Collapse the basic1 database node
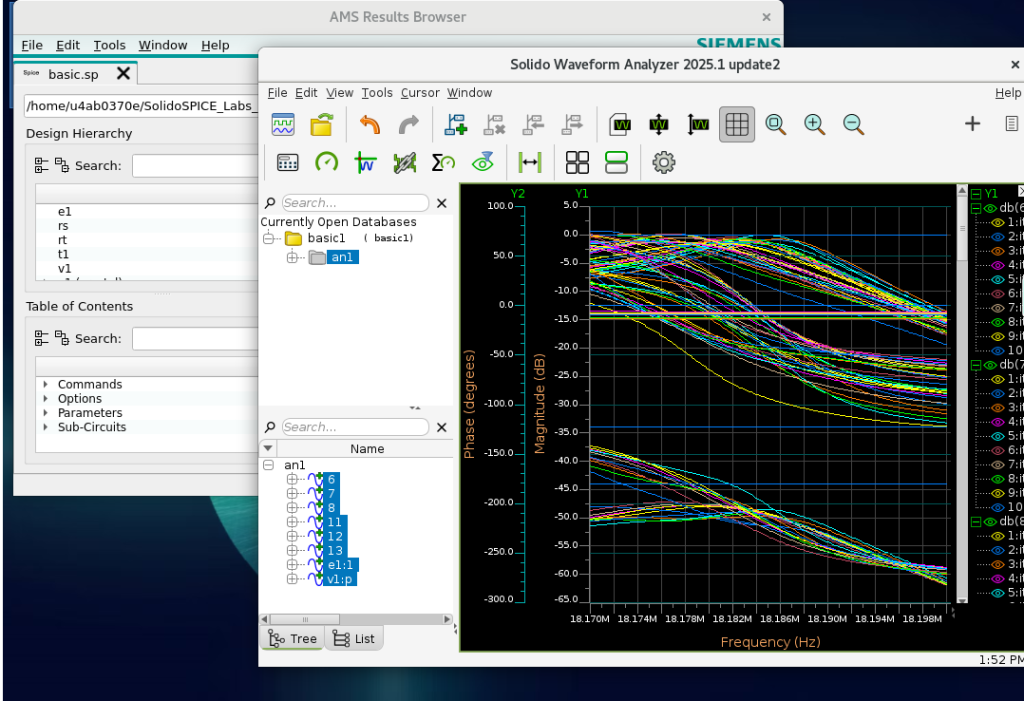Image resolution: width=1024 pixels, height=701 pixels. [x=268, y=238]
